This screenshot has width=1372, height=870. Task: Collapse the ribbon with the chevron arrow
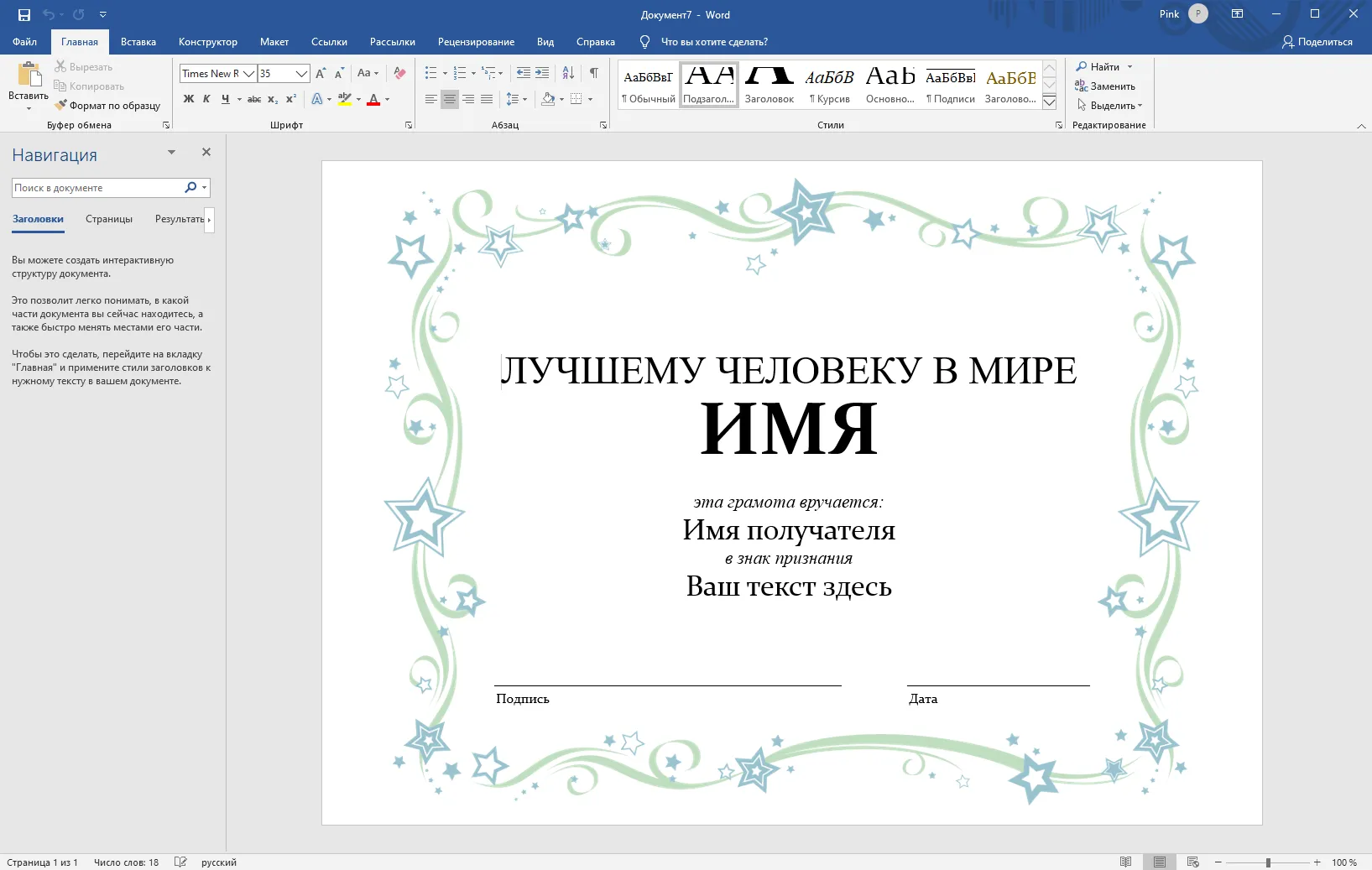pos(1361,126)
